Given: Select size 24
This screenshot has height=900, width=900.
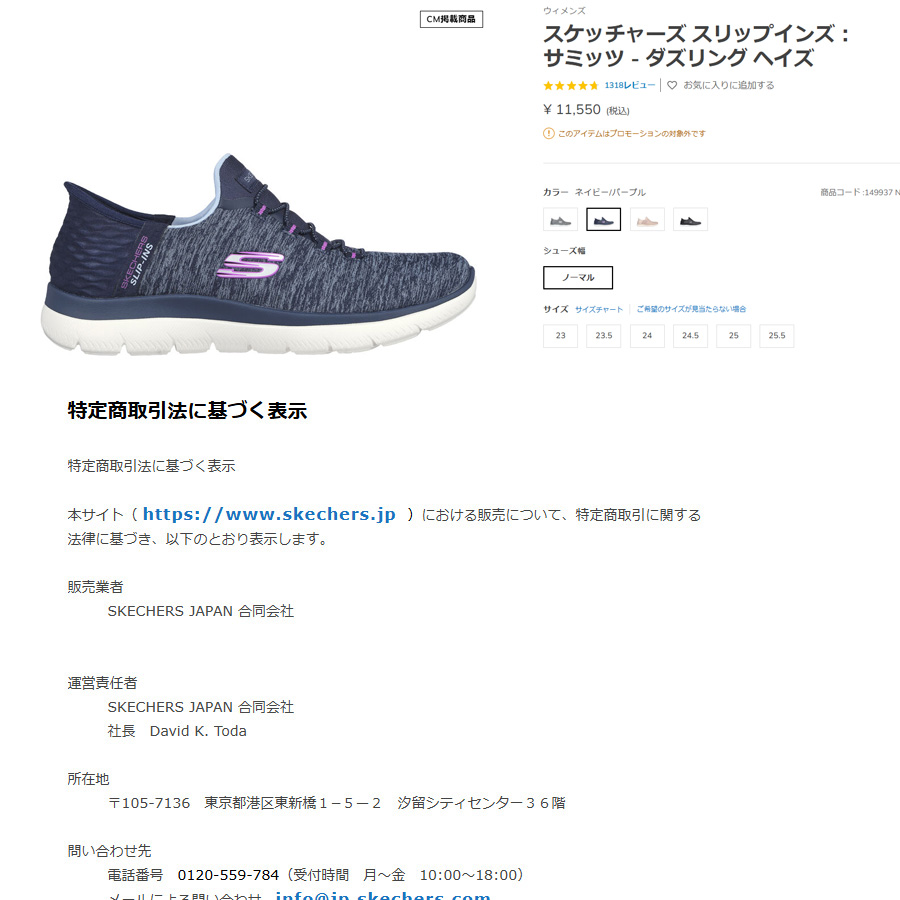Looking at the screenshot, I should 647,336.
